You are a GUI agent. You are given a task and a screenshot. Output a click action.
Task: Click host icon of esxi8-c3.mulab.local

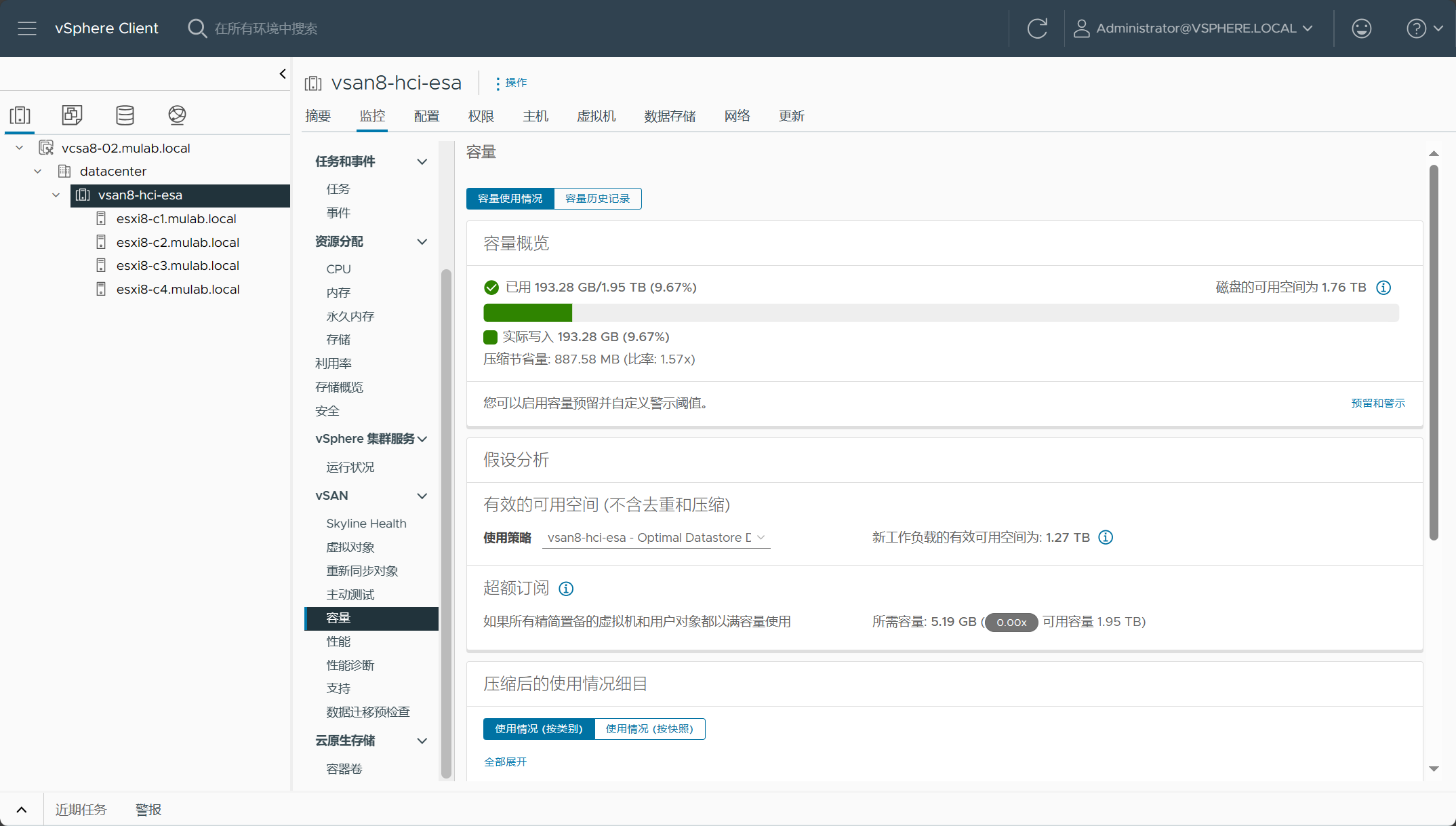(101, 265)
